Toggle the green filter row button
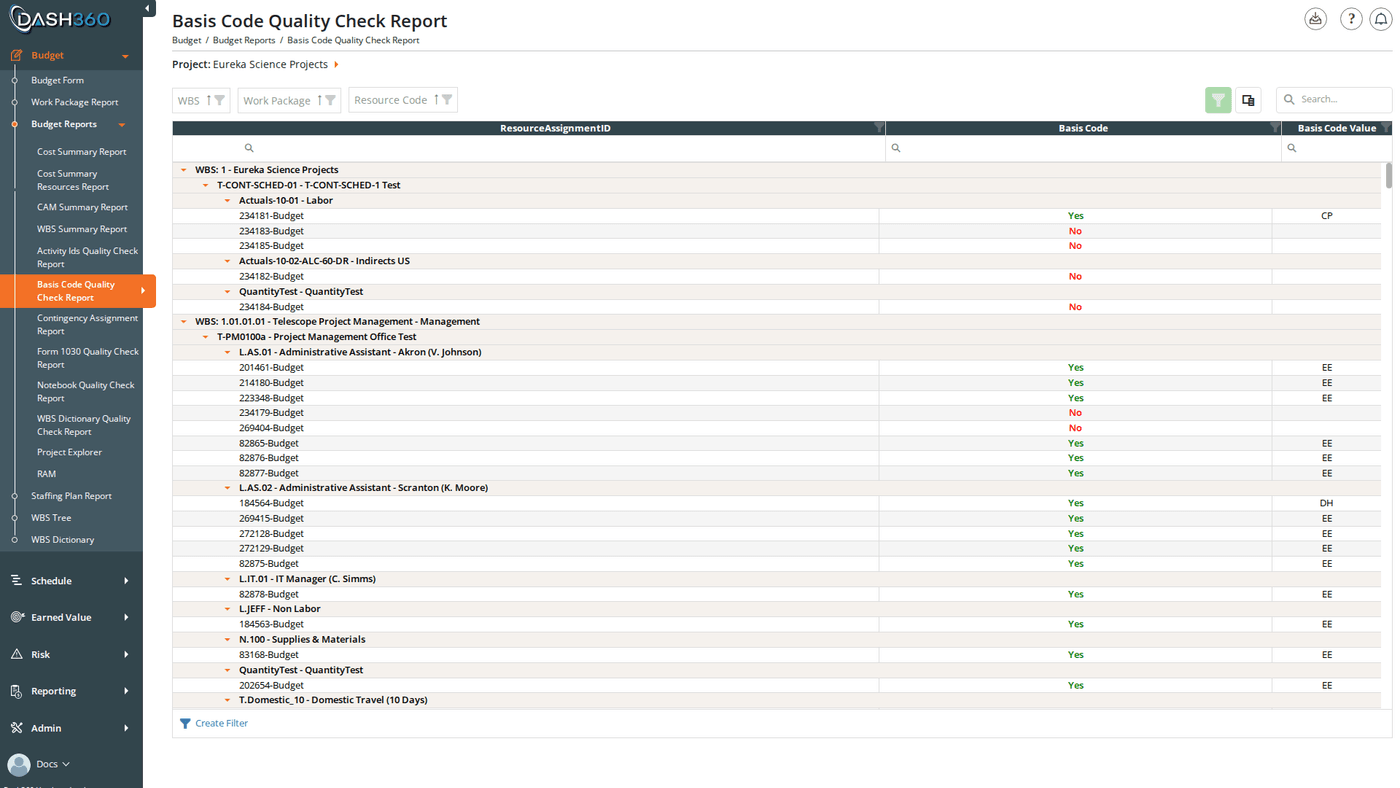Viewport: 1400px width, 788px height. point(1218,100)
